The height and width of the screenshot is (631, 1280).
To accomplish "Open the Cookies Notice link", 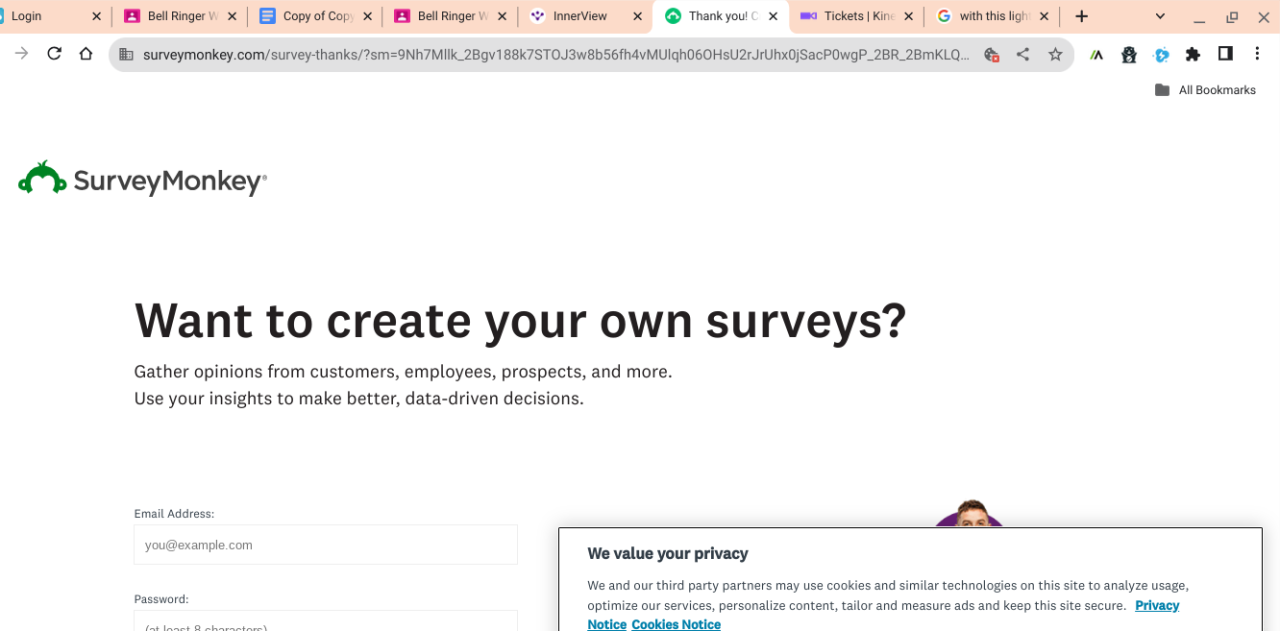I will pyautogui.click(x=676, y=624).
